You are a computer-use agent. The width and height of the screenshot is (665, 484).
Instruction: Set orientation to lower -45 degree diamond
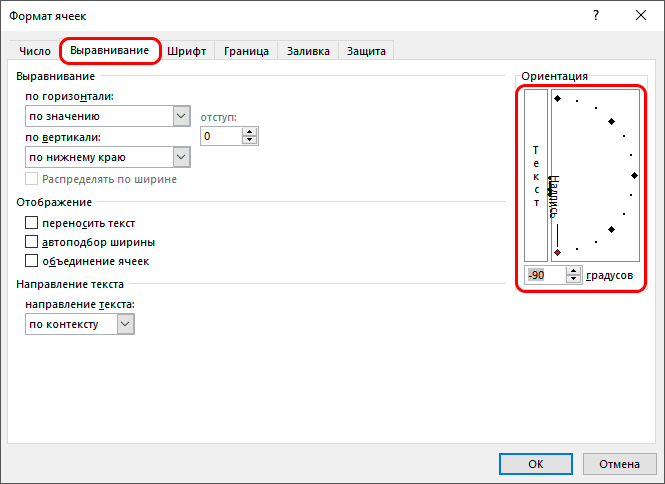click(x=612, y=229)
